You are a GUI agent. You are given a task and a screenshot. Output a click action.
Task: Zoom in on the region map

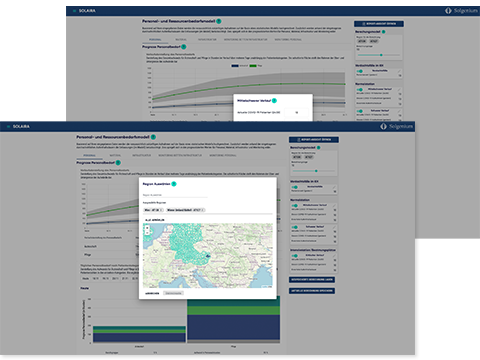[147, 228]
